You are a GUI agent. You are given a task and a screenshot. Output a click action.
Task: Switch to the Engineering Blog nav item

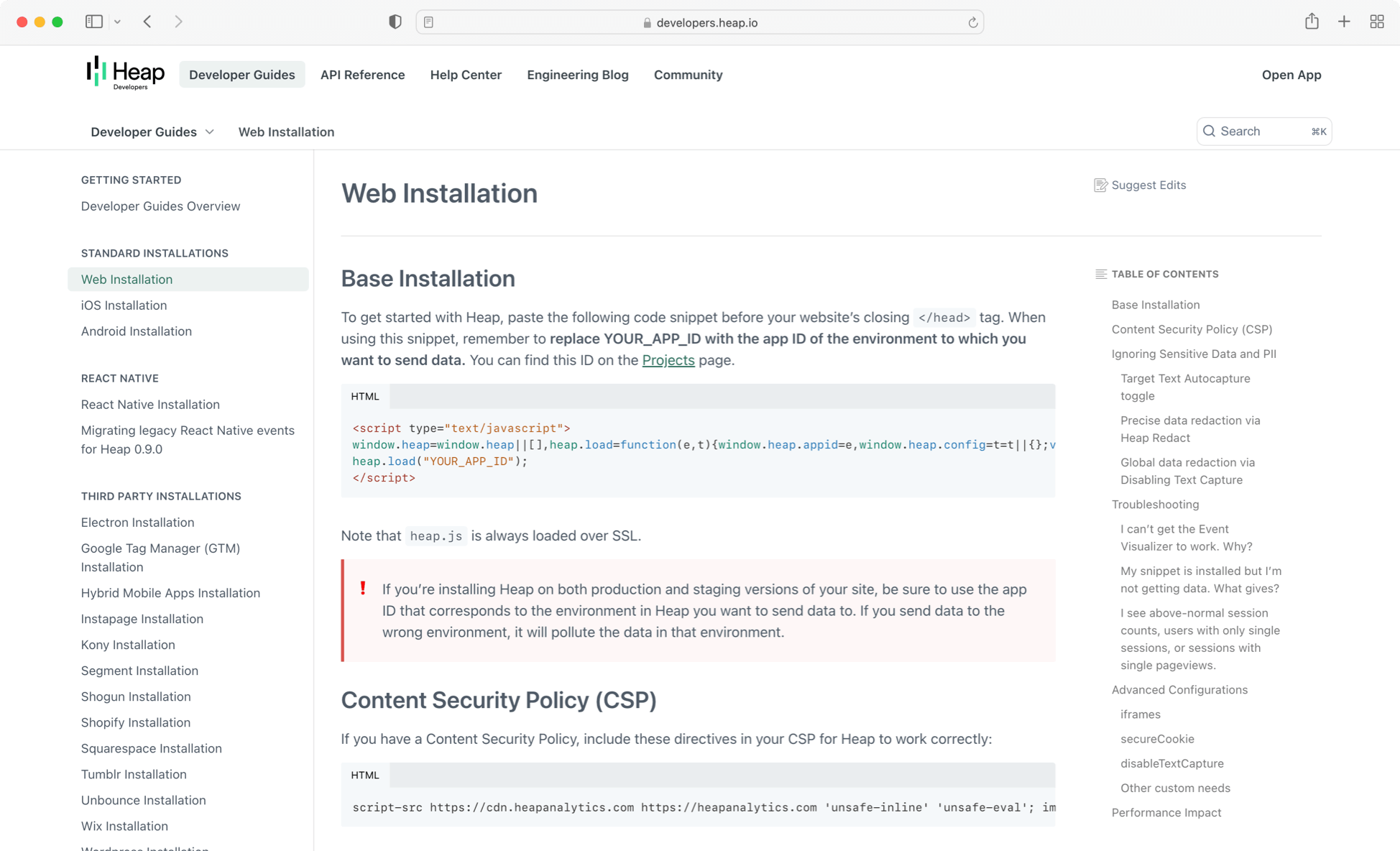click(x=577, y=75)
